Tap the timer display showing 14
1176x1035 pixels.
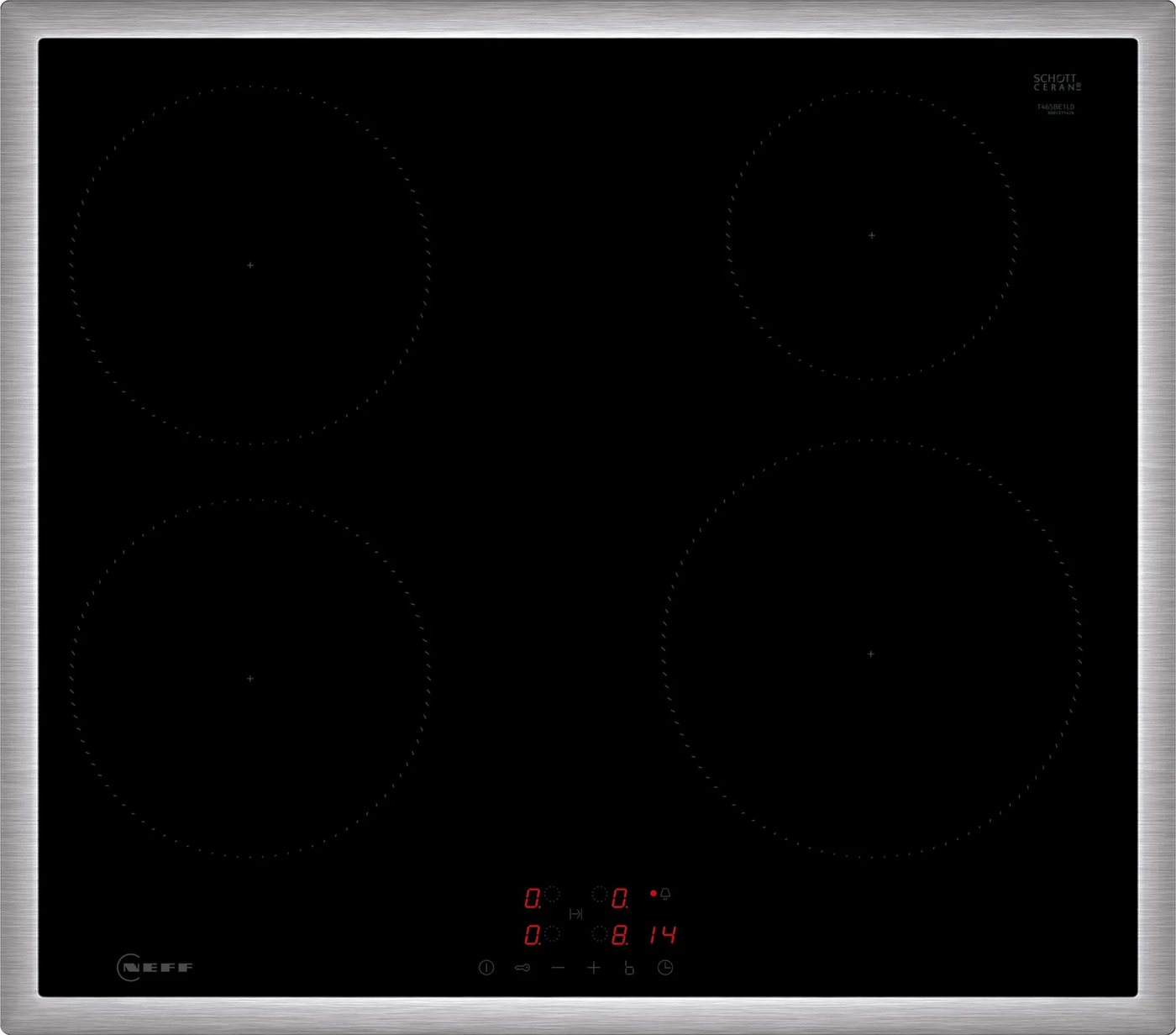[x=663, y=934]
